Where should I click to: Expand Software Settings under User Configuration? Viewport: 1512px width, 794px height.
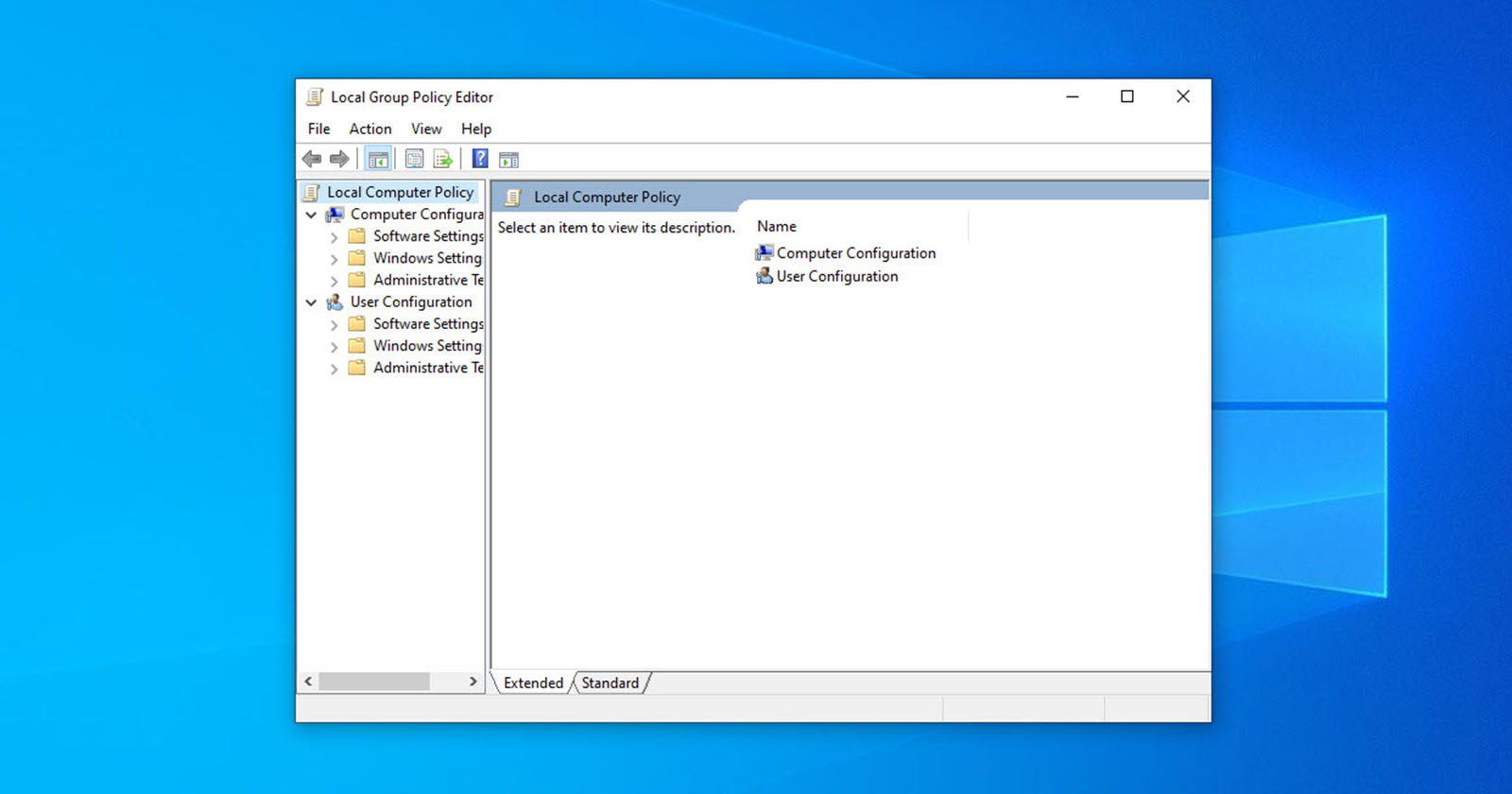pos(334,325)
